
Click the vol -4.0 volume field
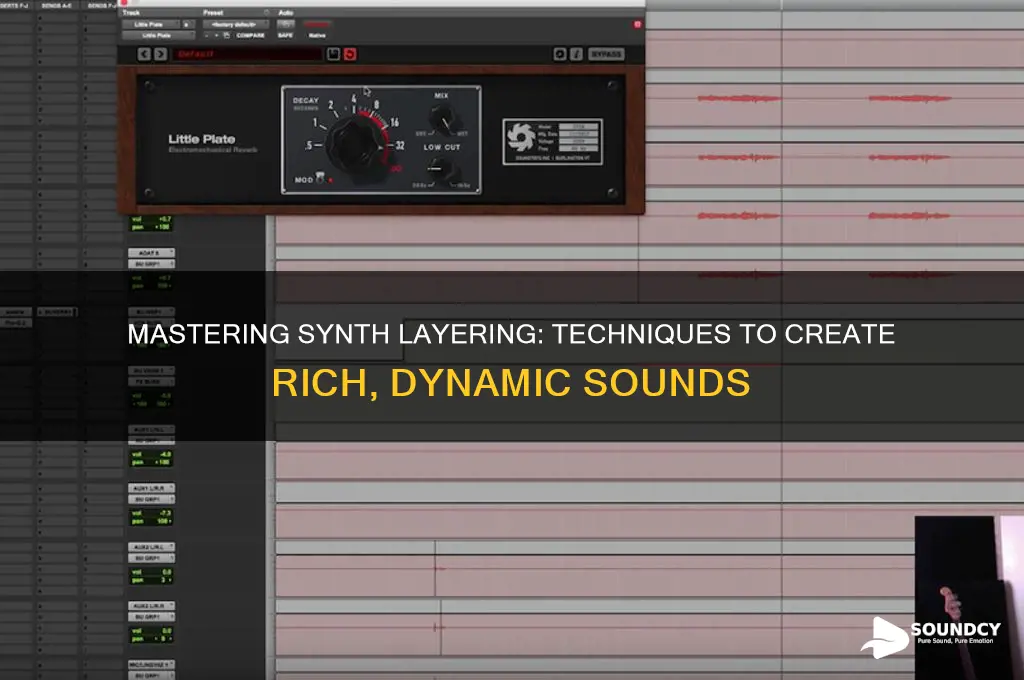click(x=151, y=455)
